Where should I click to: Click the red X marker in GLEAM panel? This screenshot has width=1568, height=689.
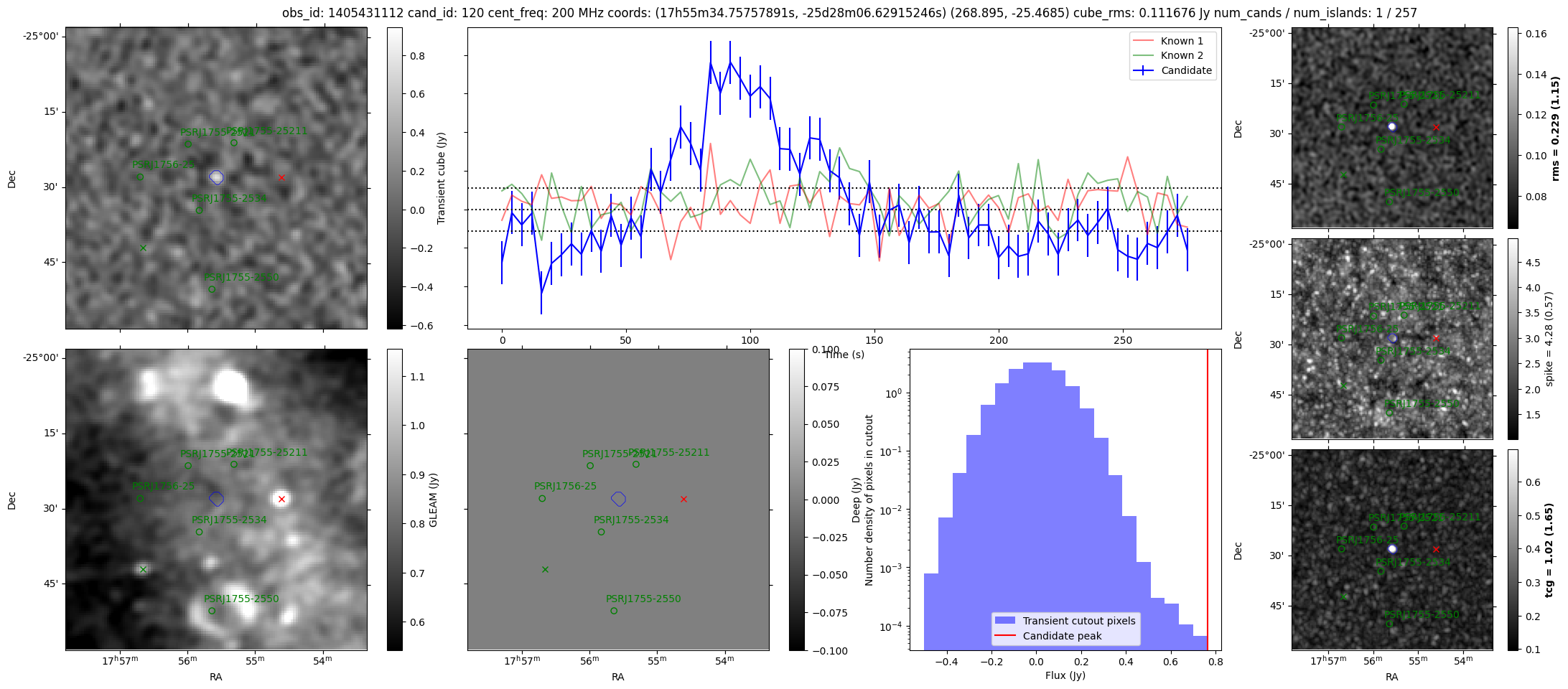tap(281, 499)
